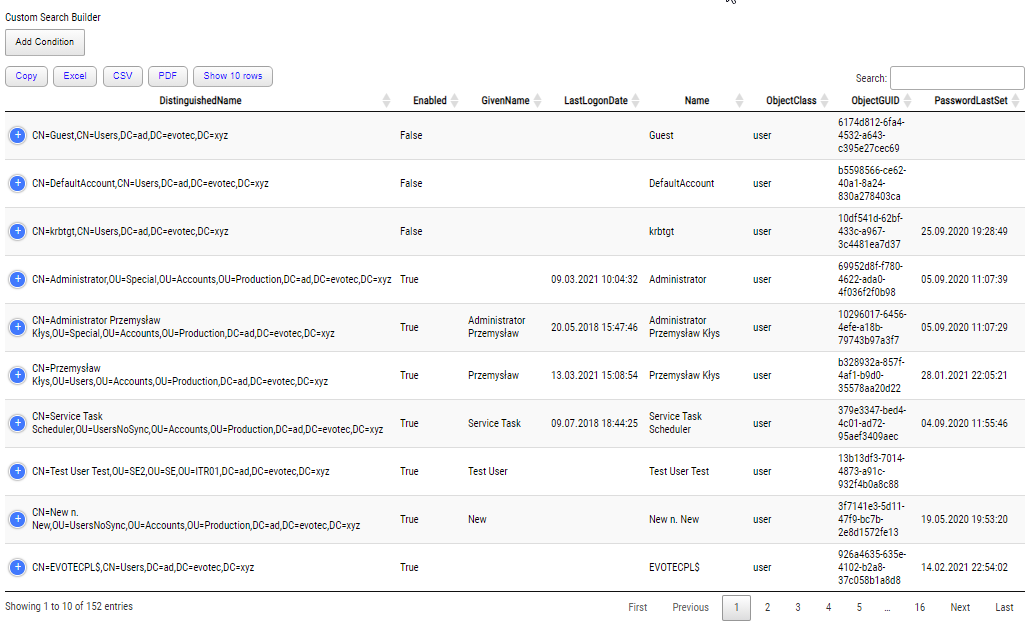
Task: Click the Next pagination link
Action: coord(959,607)
